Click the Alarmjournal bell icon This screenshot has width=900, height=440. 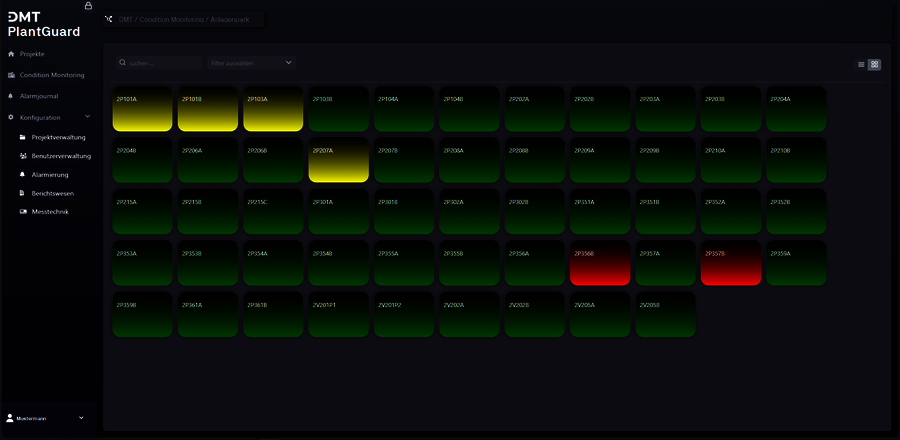11,96
